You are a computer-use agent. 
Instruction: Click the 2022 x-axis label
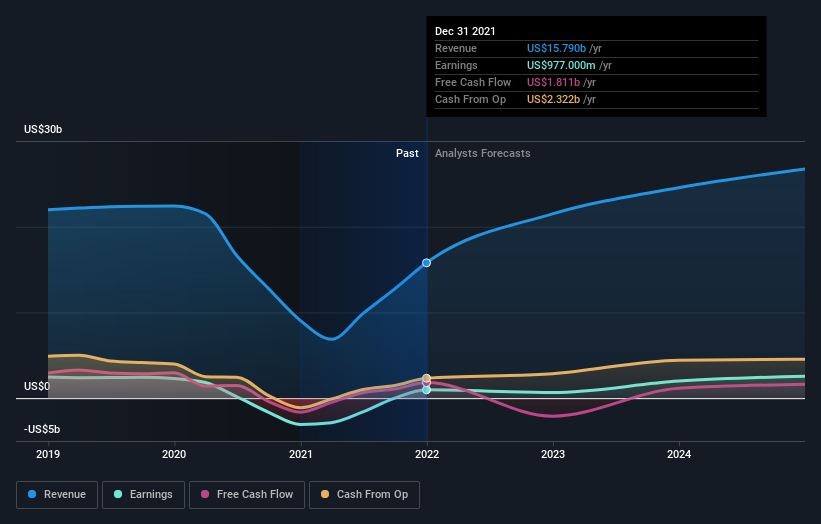(427, 454)
